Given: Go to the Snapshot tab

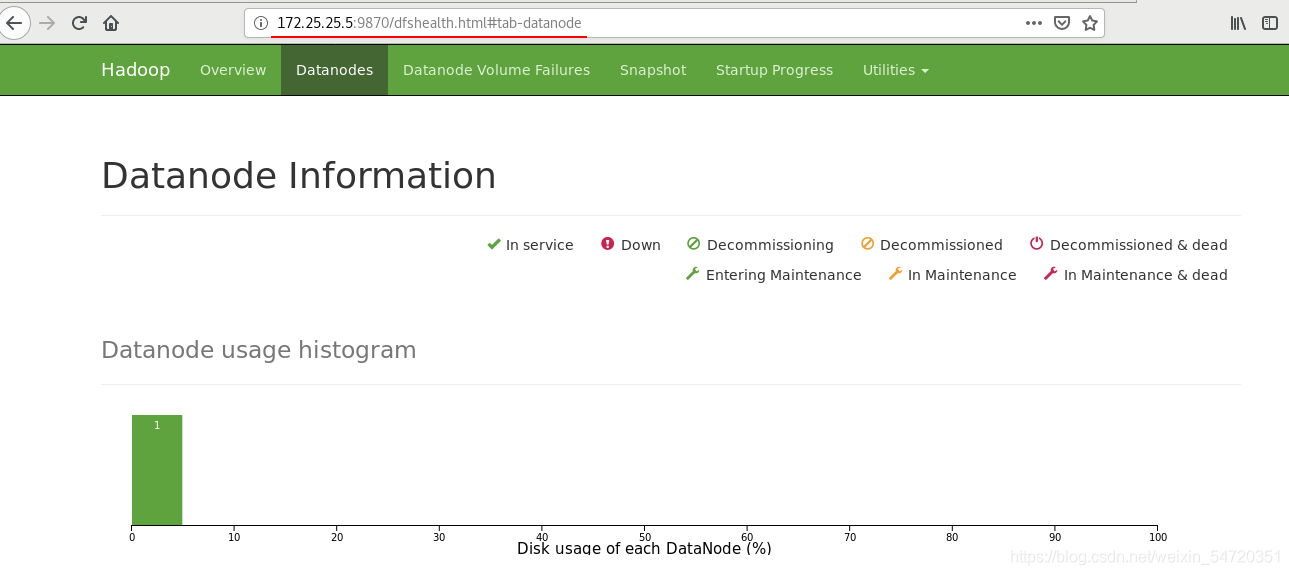Looking at the screenshot, I should coord(653,70).
